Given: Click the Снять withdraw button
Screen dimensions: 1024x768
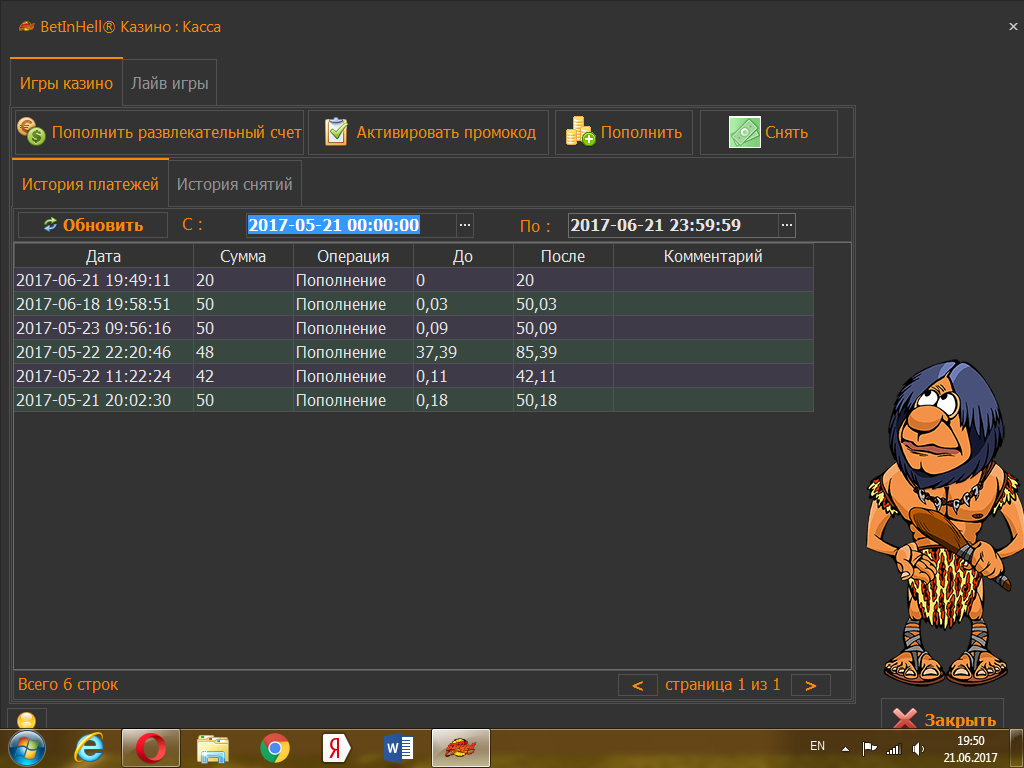Looking at the screenshot, I should click(x=769, y=132).
